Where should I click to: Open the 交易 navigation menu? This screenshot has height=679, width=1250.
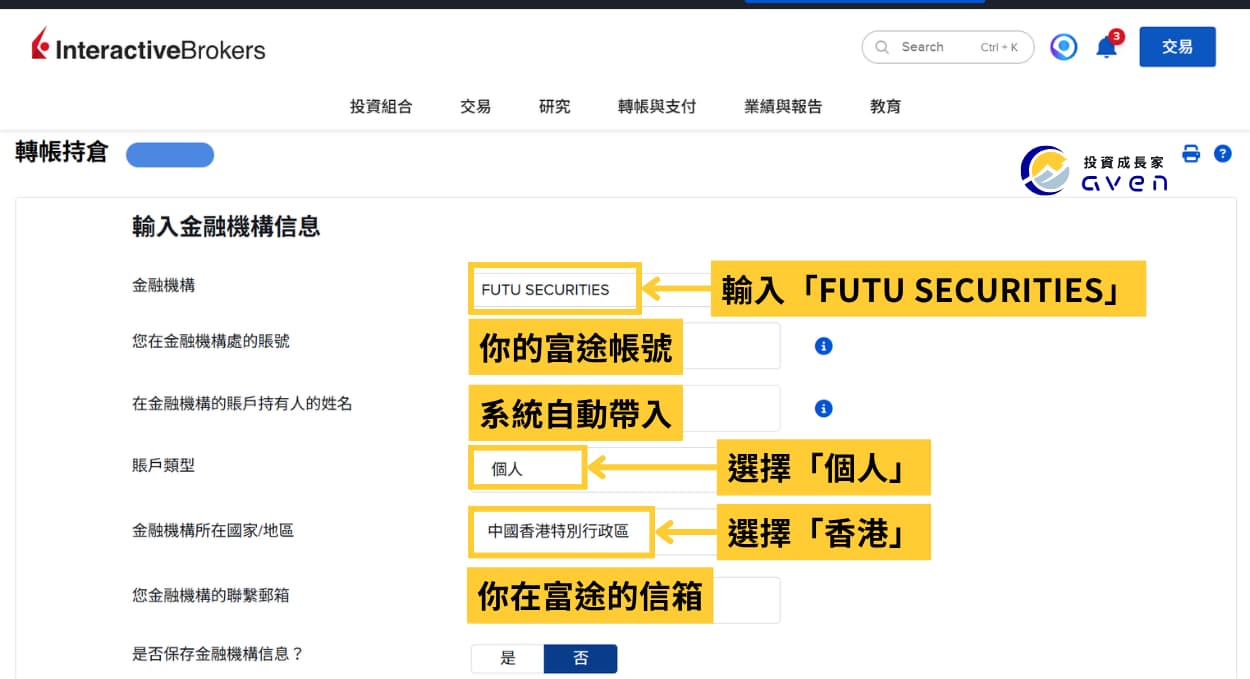pyautogui.click(x=475, y=106)
